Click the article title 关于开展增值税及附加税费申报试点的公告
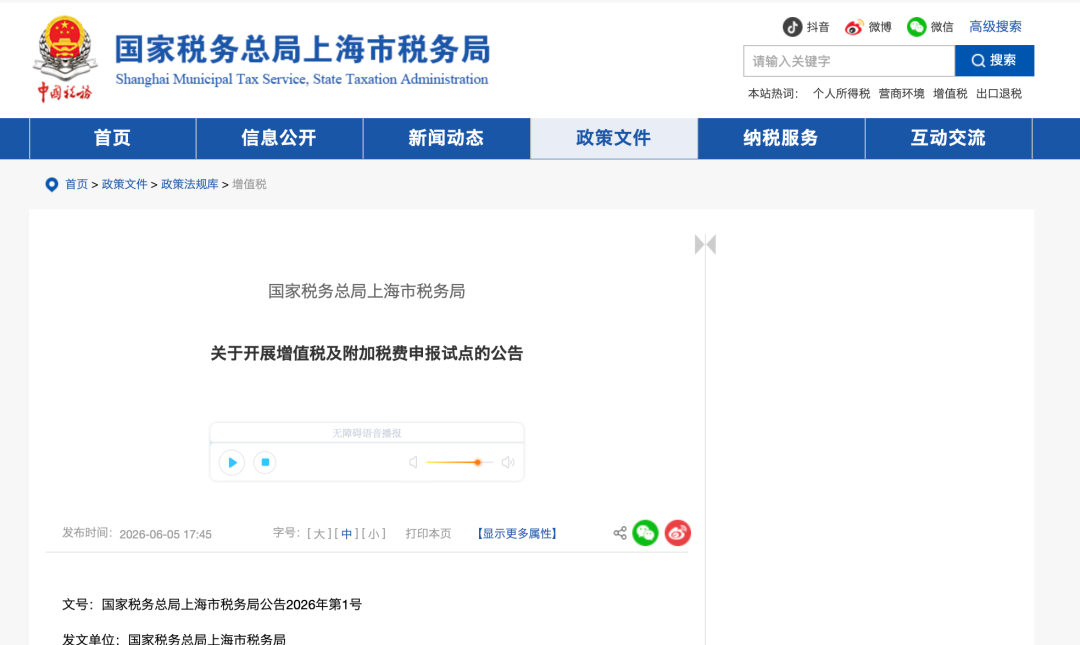 pyautogui.click(x=366, y=354)
